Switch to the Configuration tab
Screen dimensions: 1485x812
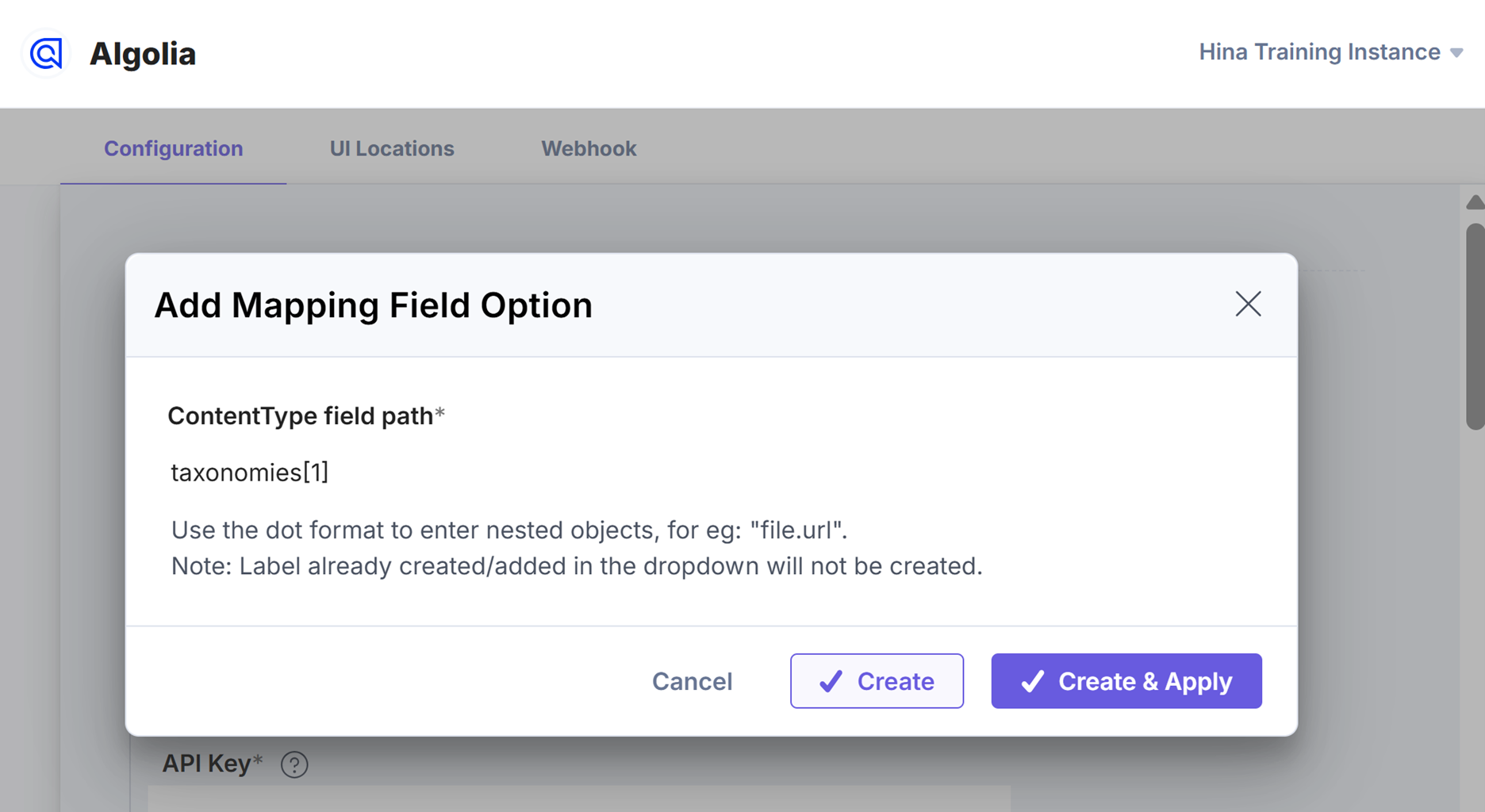tap(173, 148)
